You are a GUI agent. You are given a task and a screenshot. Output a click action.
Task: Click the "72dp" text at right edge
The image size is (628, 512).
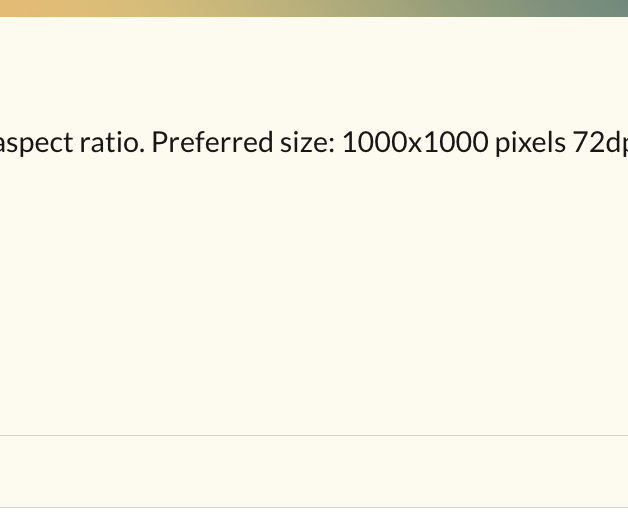point(600,143)
